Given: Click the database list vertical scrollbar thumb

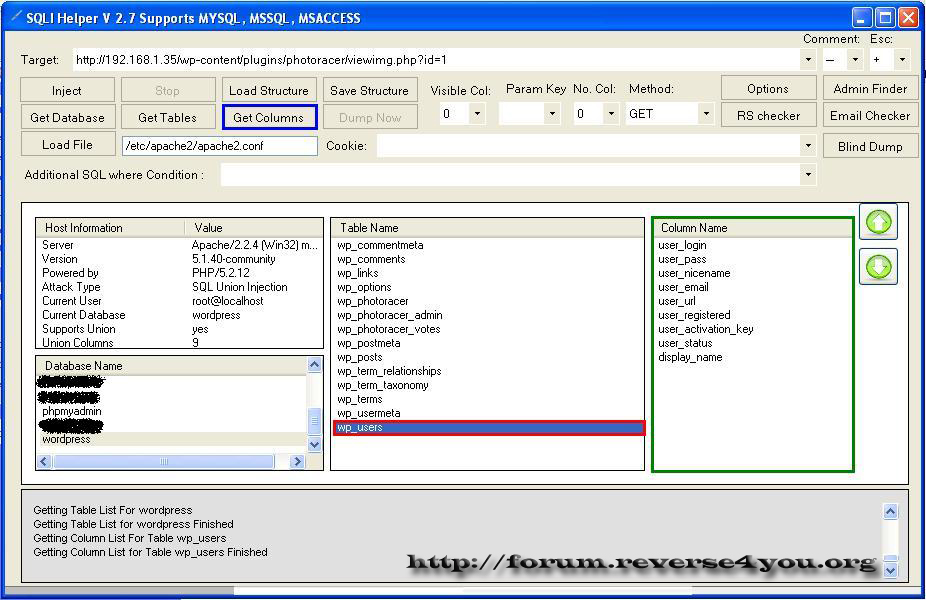Looking at the screenshot, I should tap(315, 420).
